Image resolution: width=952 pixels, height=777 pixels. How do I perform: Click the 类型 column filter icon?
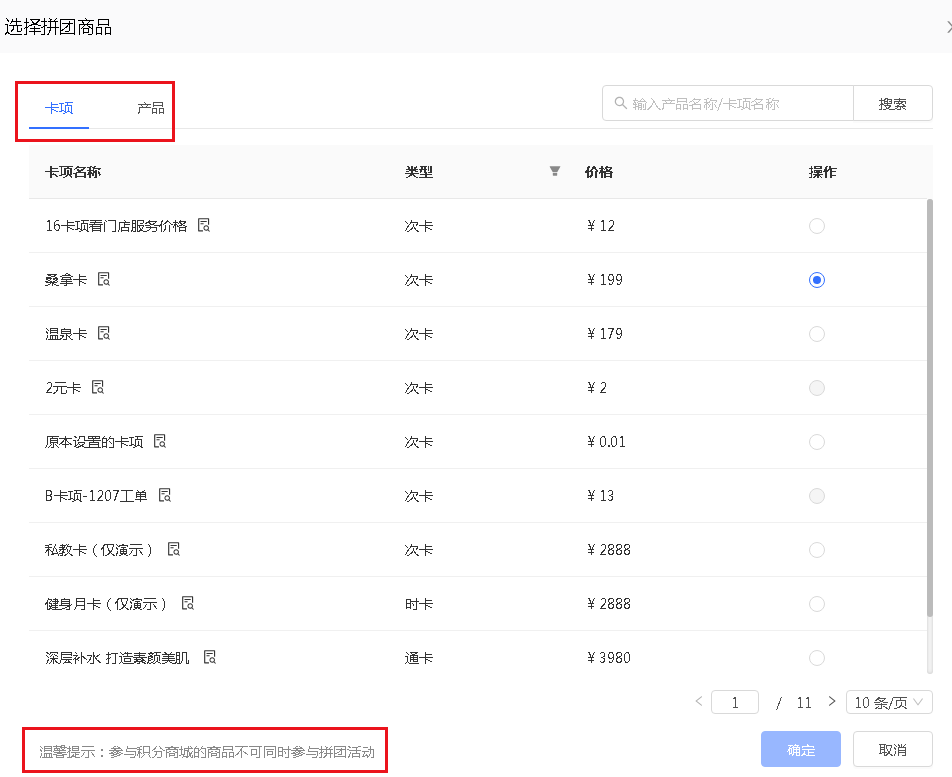[x=555, y=171]
